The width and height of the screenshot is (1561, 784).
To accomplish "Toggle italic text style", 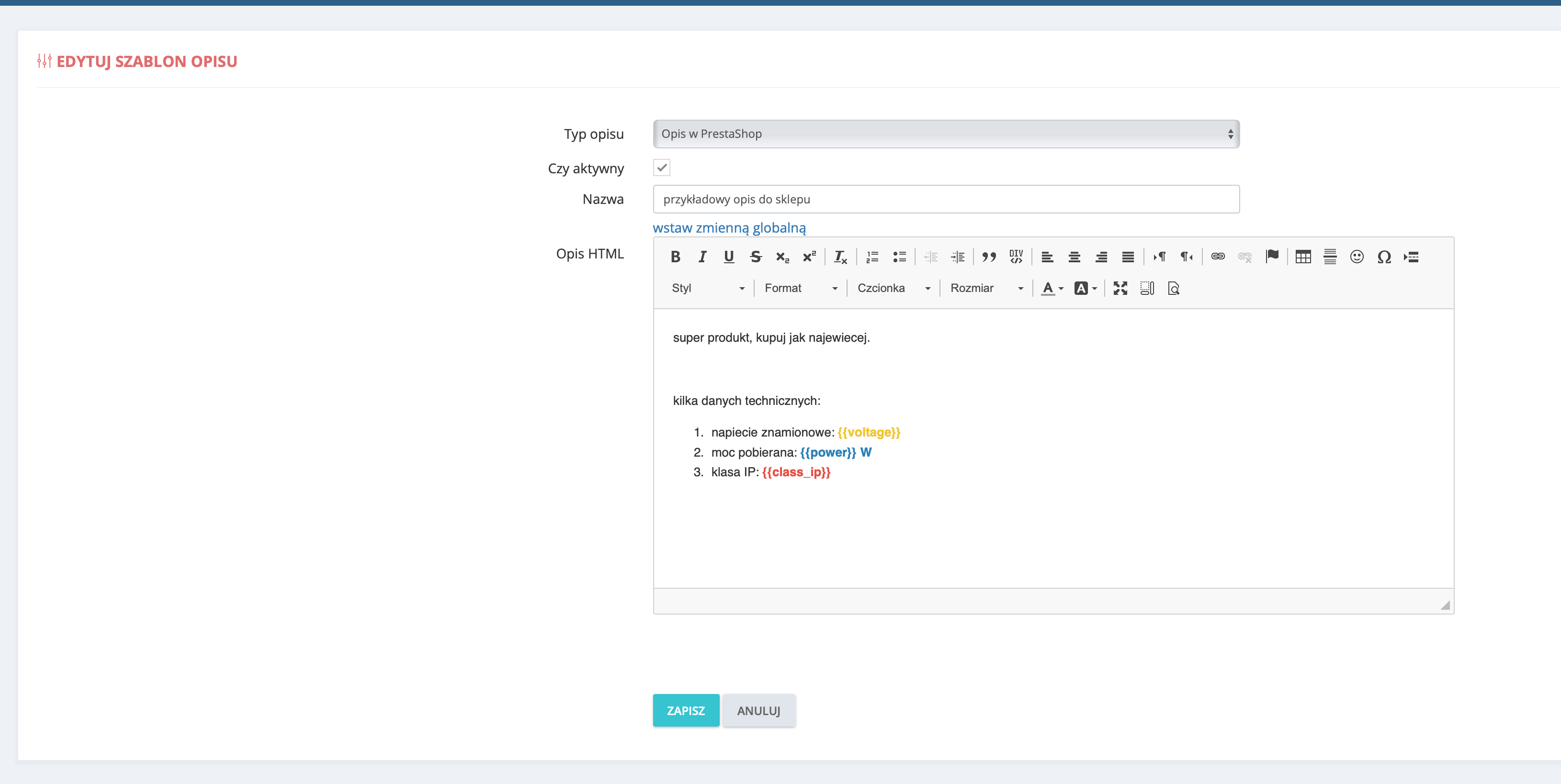I will 701,257.
